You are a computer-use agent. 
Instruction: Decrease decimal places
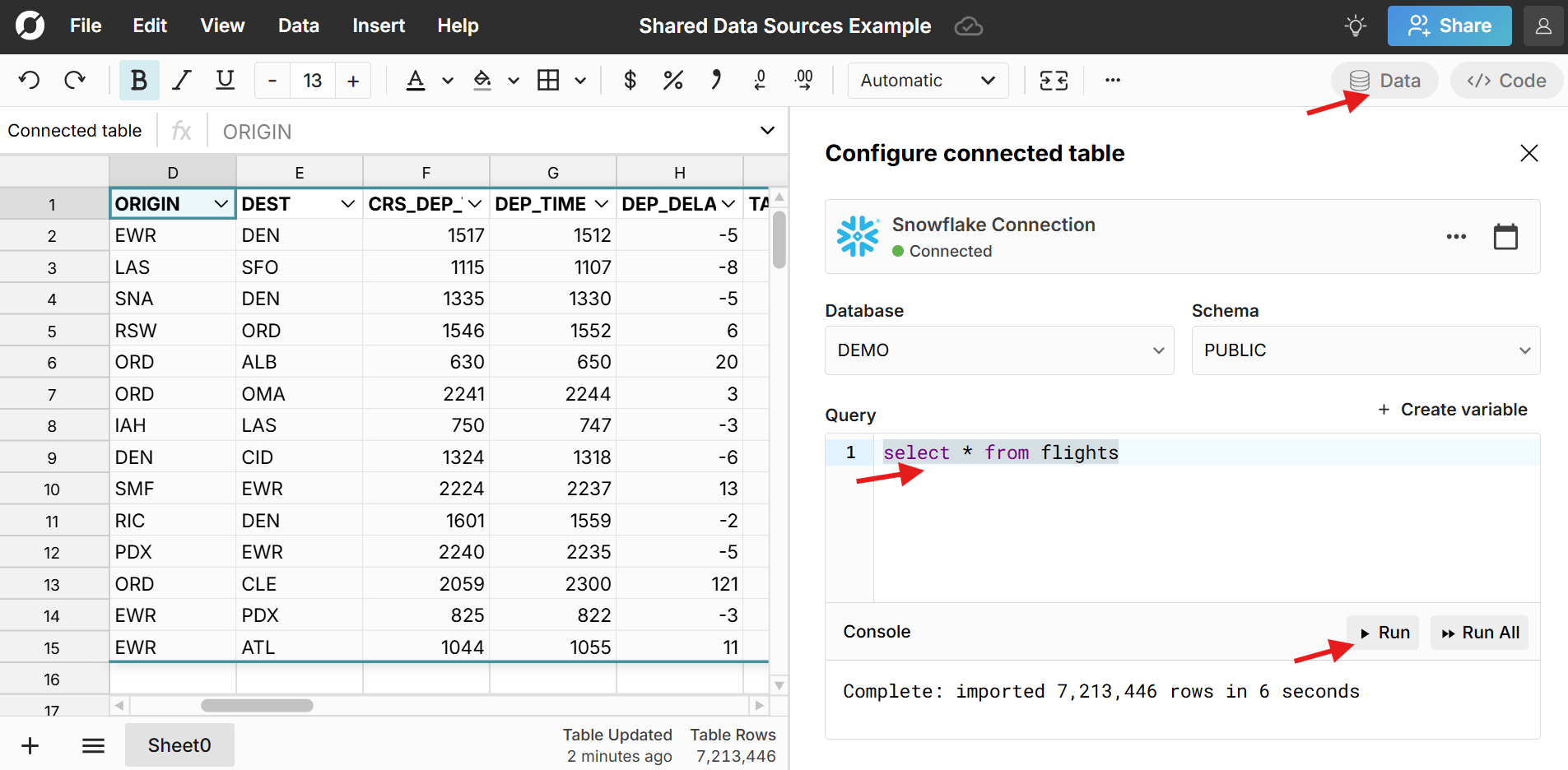pos(759,80)
